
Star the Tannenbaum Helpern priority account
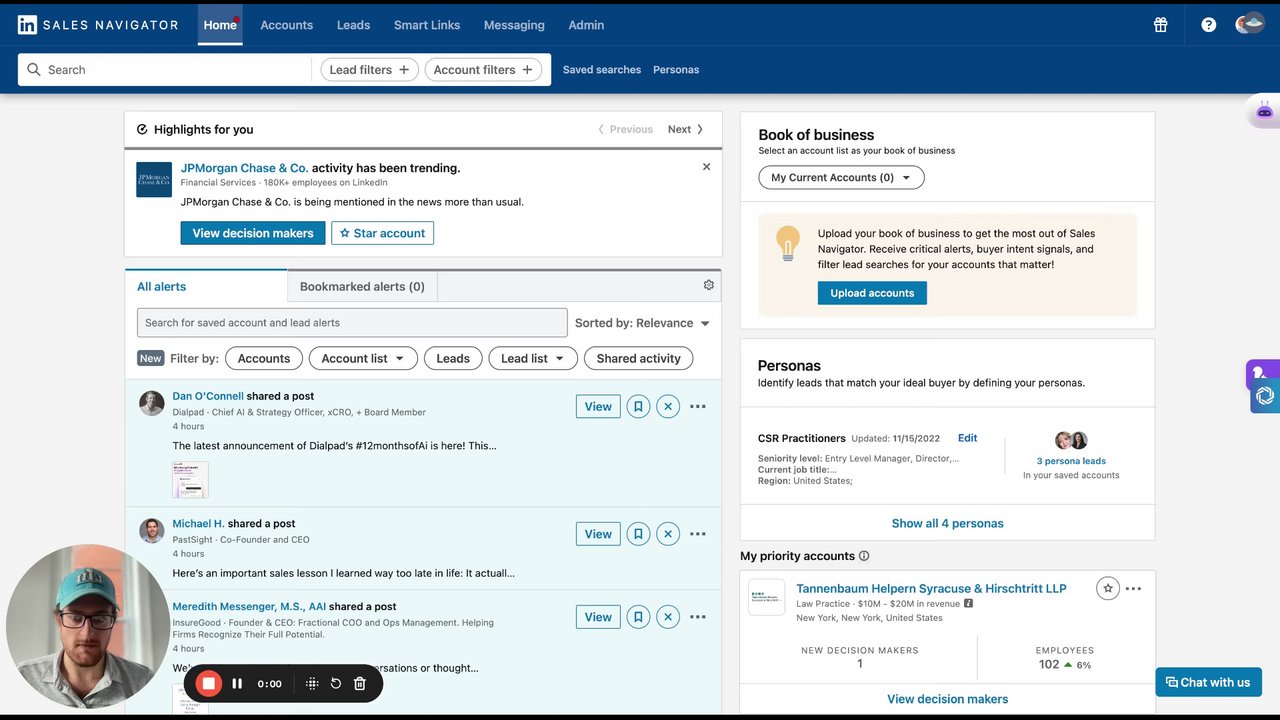point(1107,588)
